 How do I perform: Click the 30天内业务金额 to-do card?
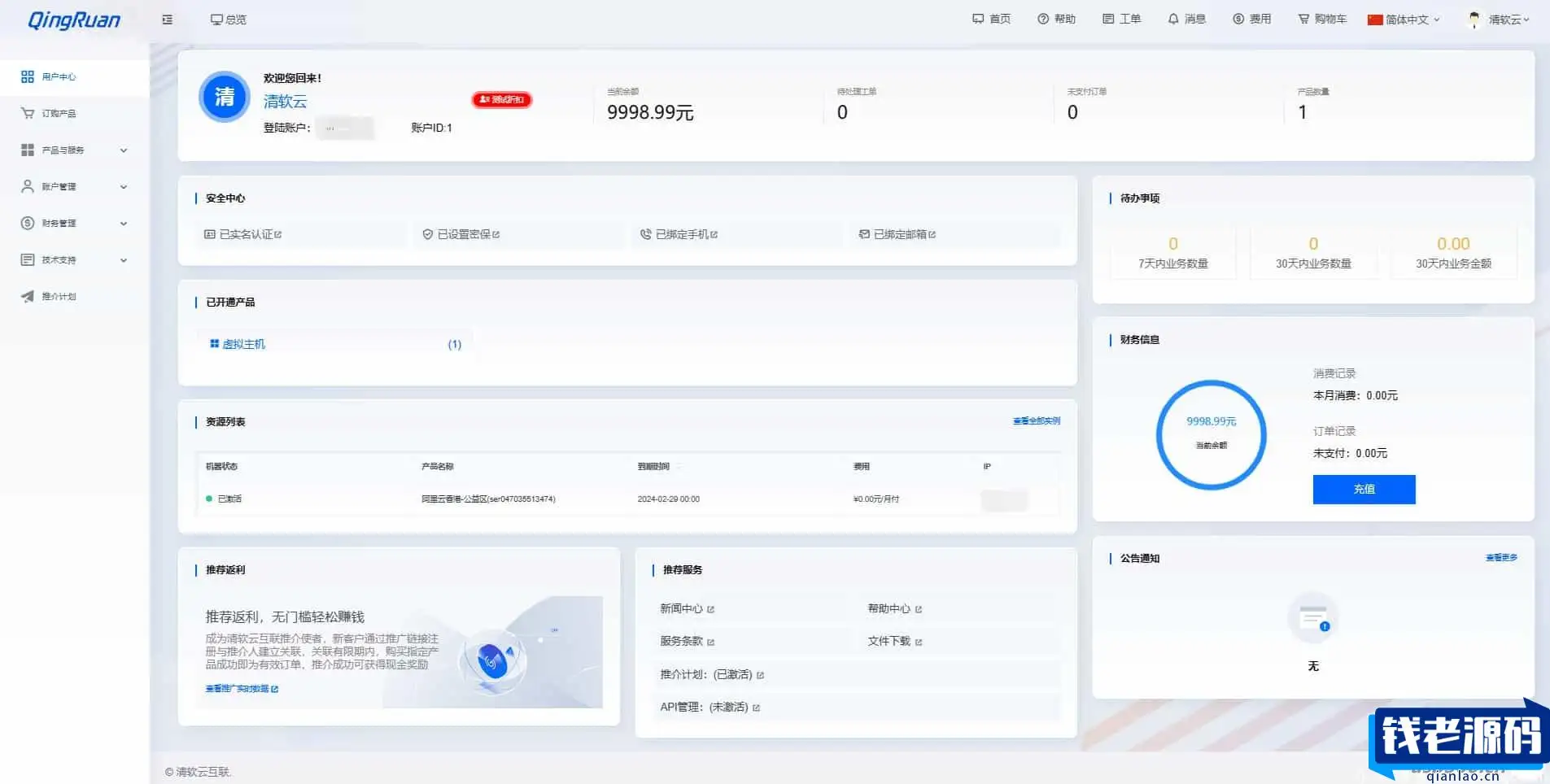(1453, 253)
